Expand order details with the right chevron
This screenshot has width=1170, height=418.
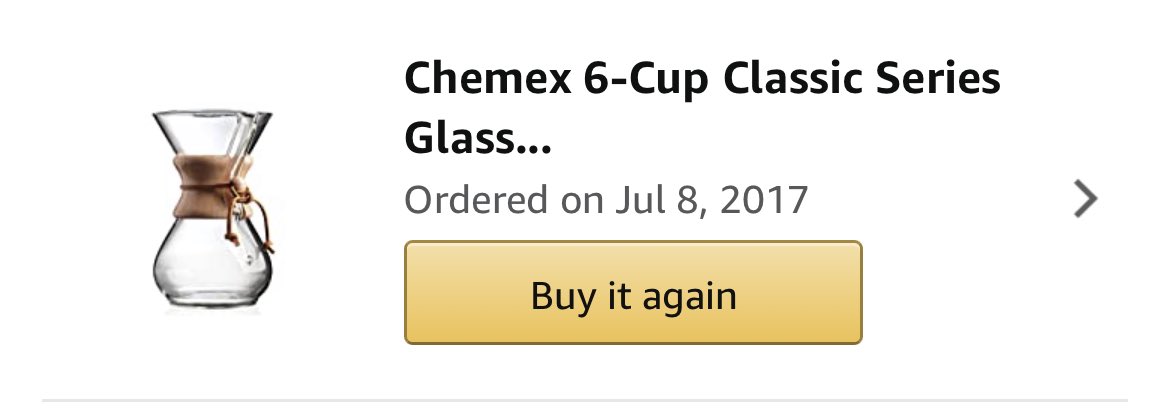pyautogui.click(x=1085, y=199)
